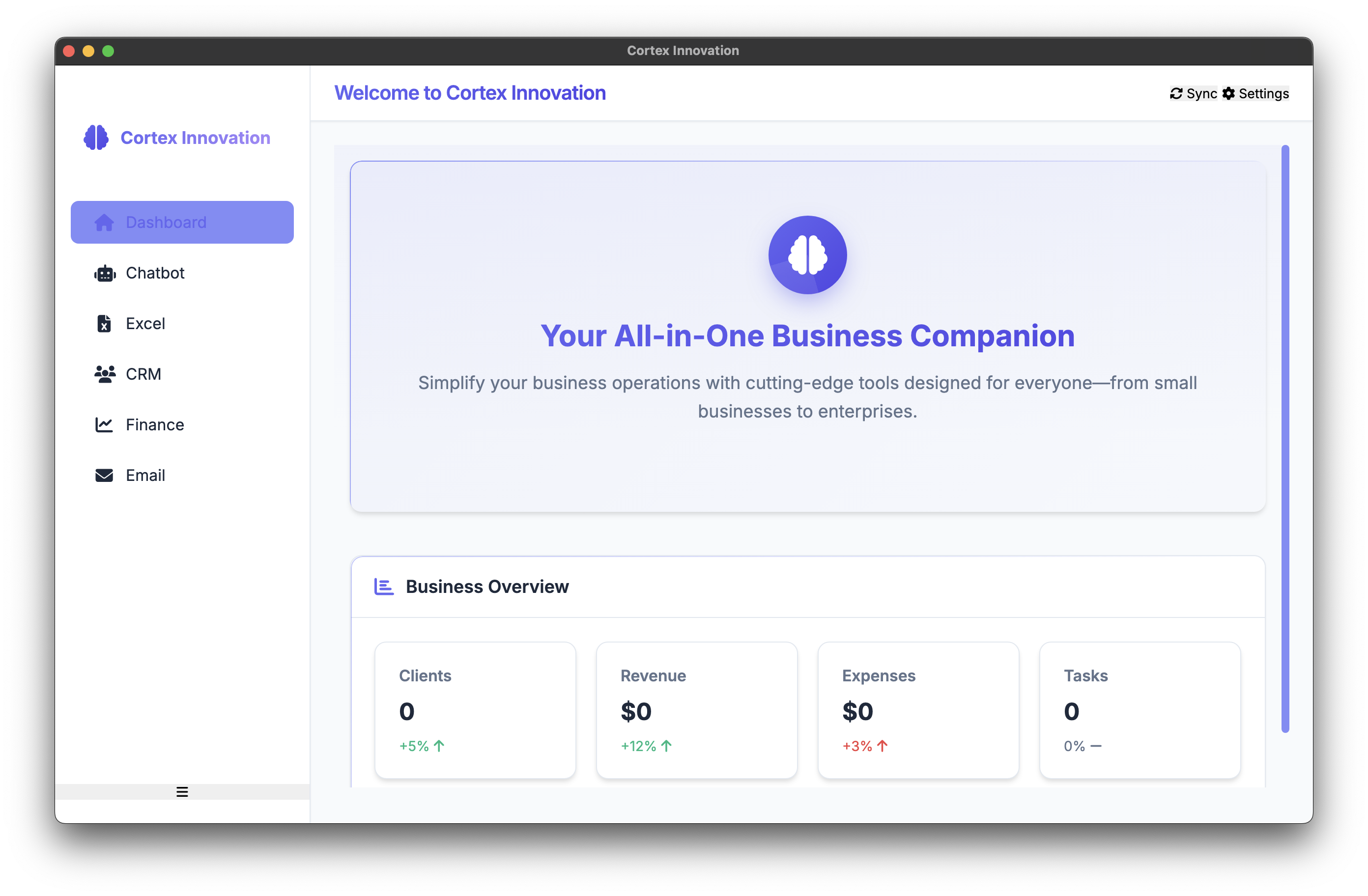
Task: Open the Clients statistics card
Action: 475,710
